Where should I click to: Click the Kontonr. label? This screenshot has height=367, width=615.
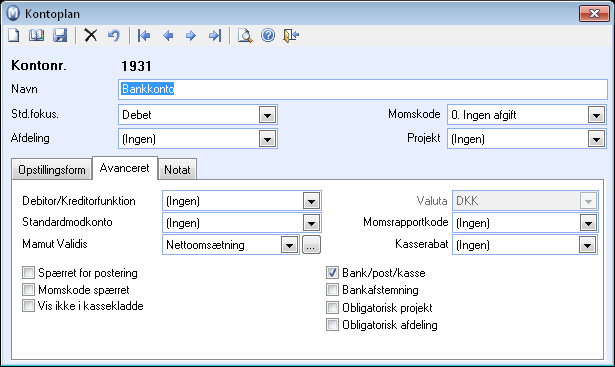coord(39,65)
